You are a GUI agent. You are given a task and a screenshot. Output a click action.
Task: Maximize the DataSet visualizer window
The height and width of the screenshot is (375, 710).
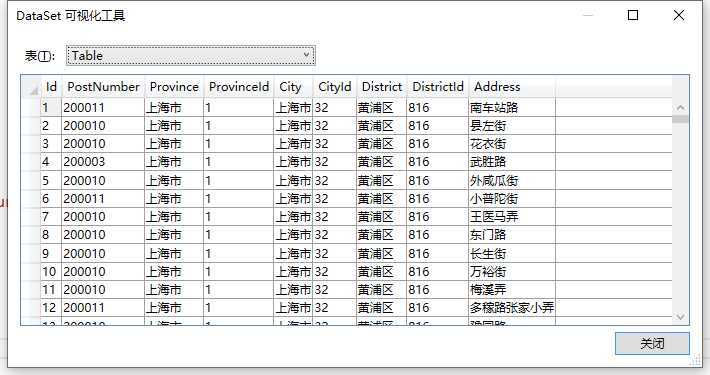pos(633,15)
